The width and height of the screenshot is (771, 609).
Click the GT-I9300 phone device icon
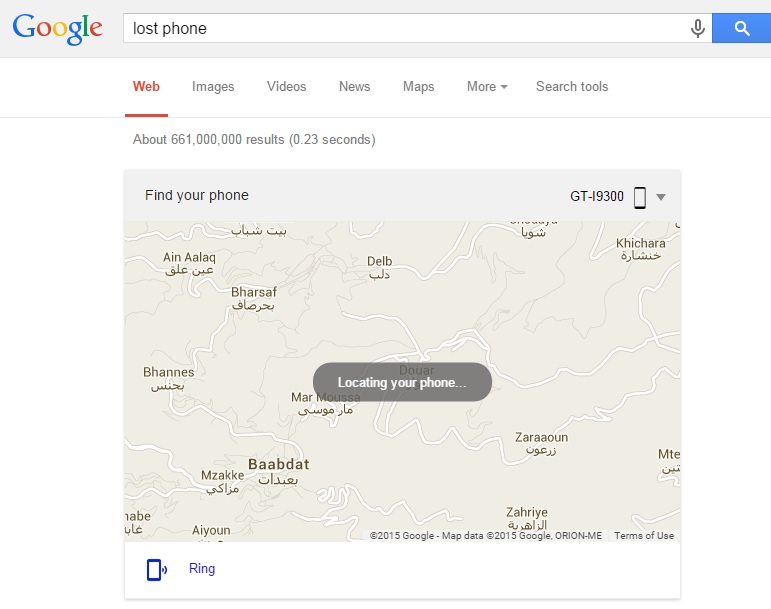point(640,198)
